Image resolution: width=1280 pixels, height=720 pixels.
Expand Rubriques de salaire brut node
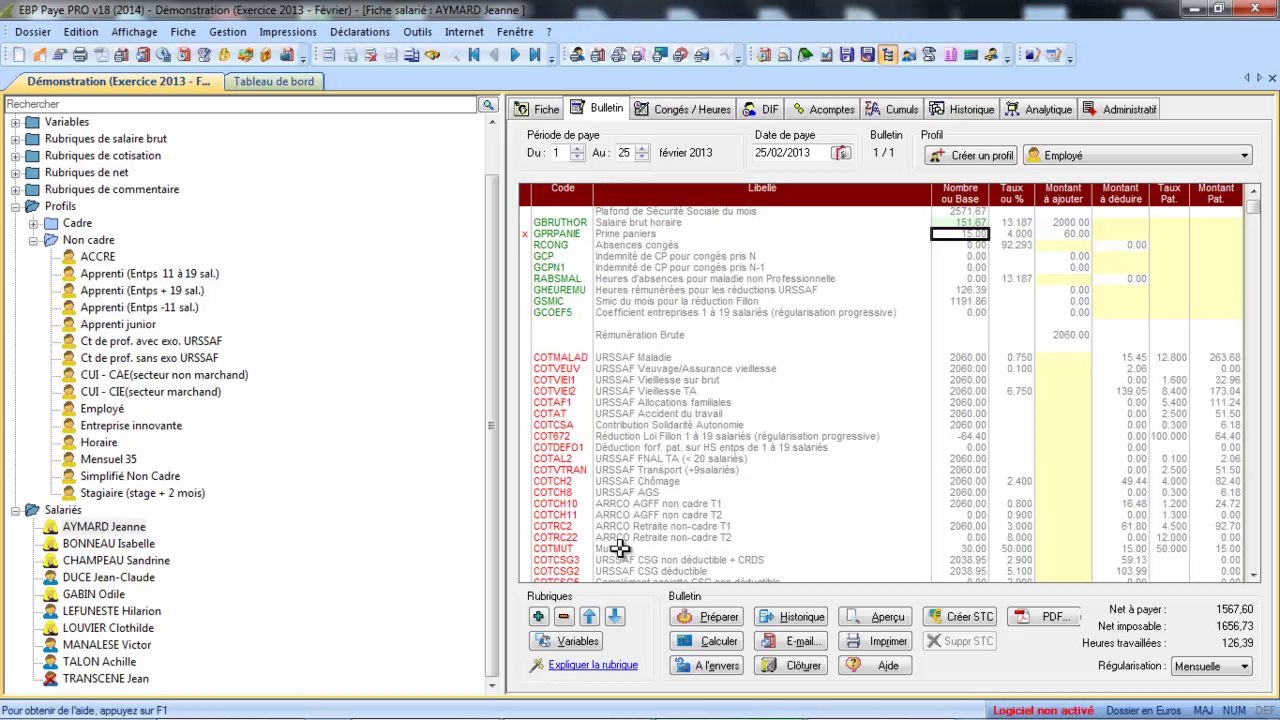tap(16, 139)
